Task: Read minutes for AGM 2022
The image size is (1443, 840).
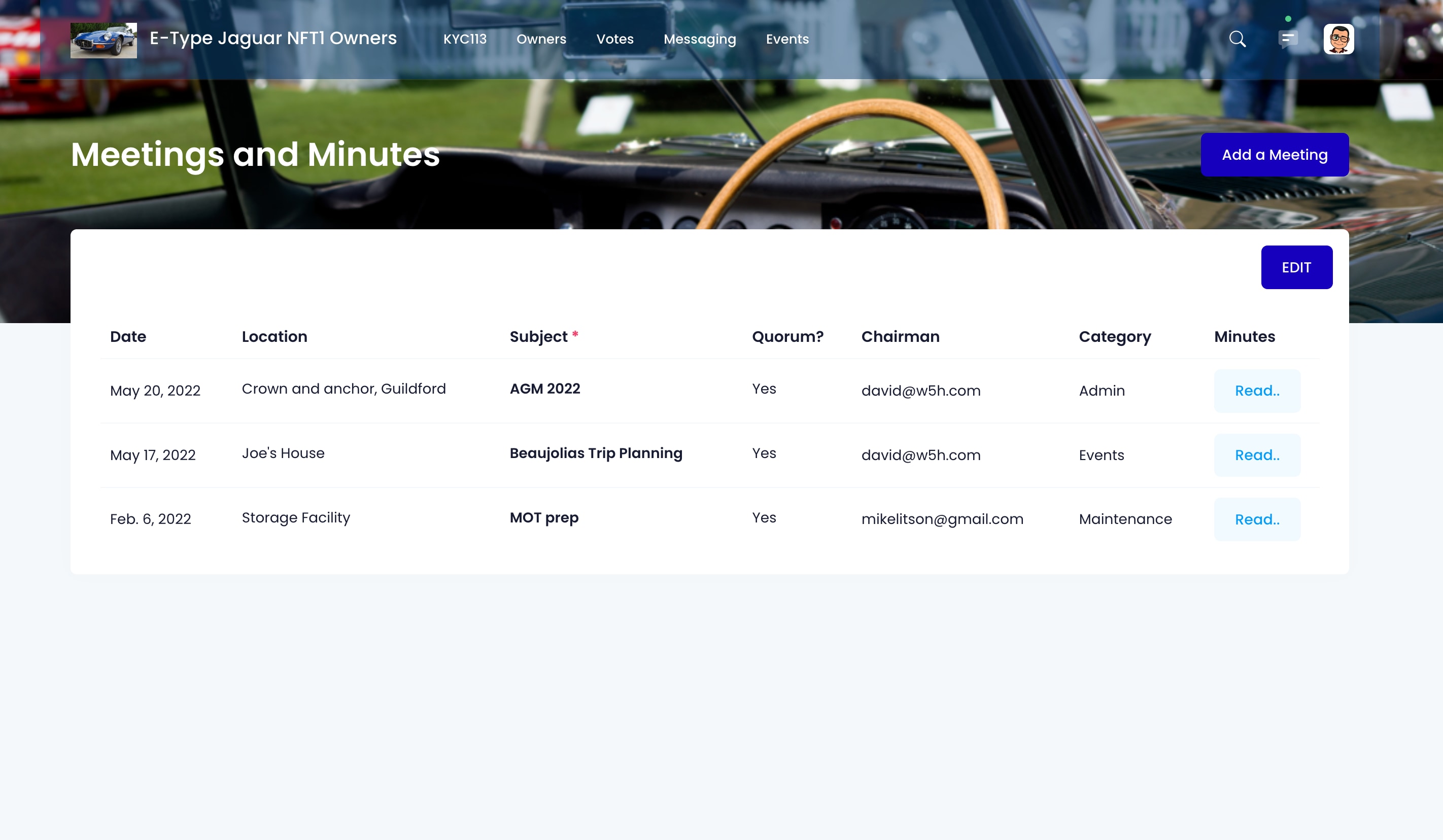Action: pos(1256,391)
